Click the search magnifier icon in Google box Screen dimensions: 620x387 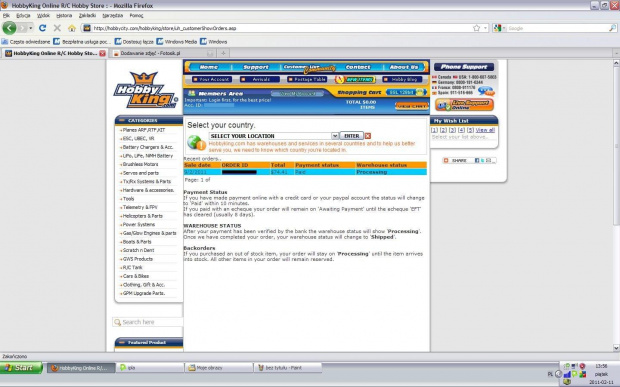[612, 28]
